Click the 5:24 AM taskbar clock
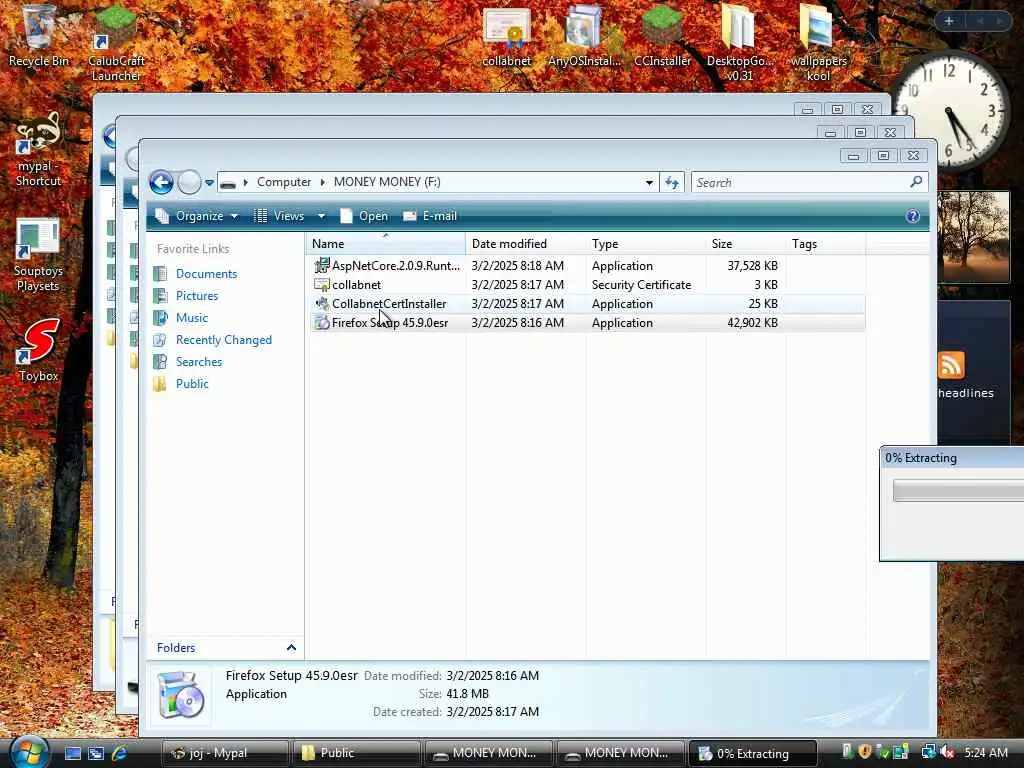1024x768 pixels. pyautogui.click(x=985, y=752)
